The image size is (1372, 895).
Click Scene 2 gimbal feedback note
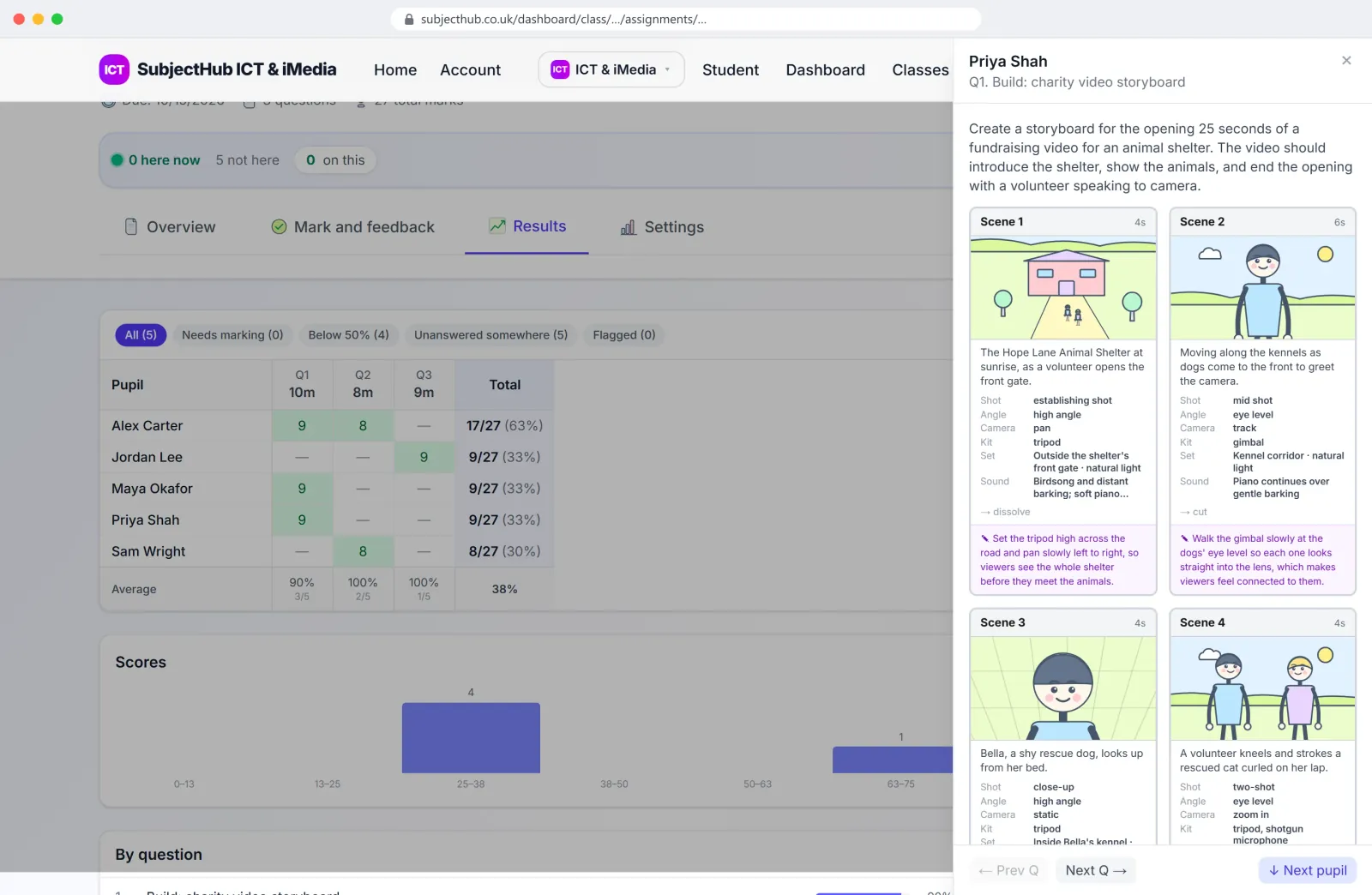1262,560
